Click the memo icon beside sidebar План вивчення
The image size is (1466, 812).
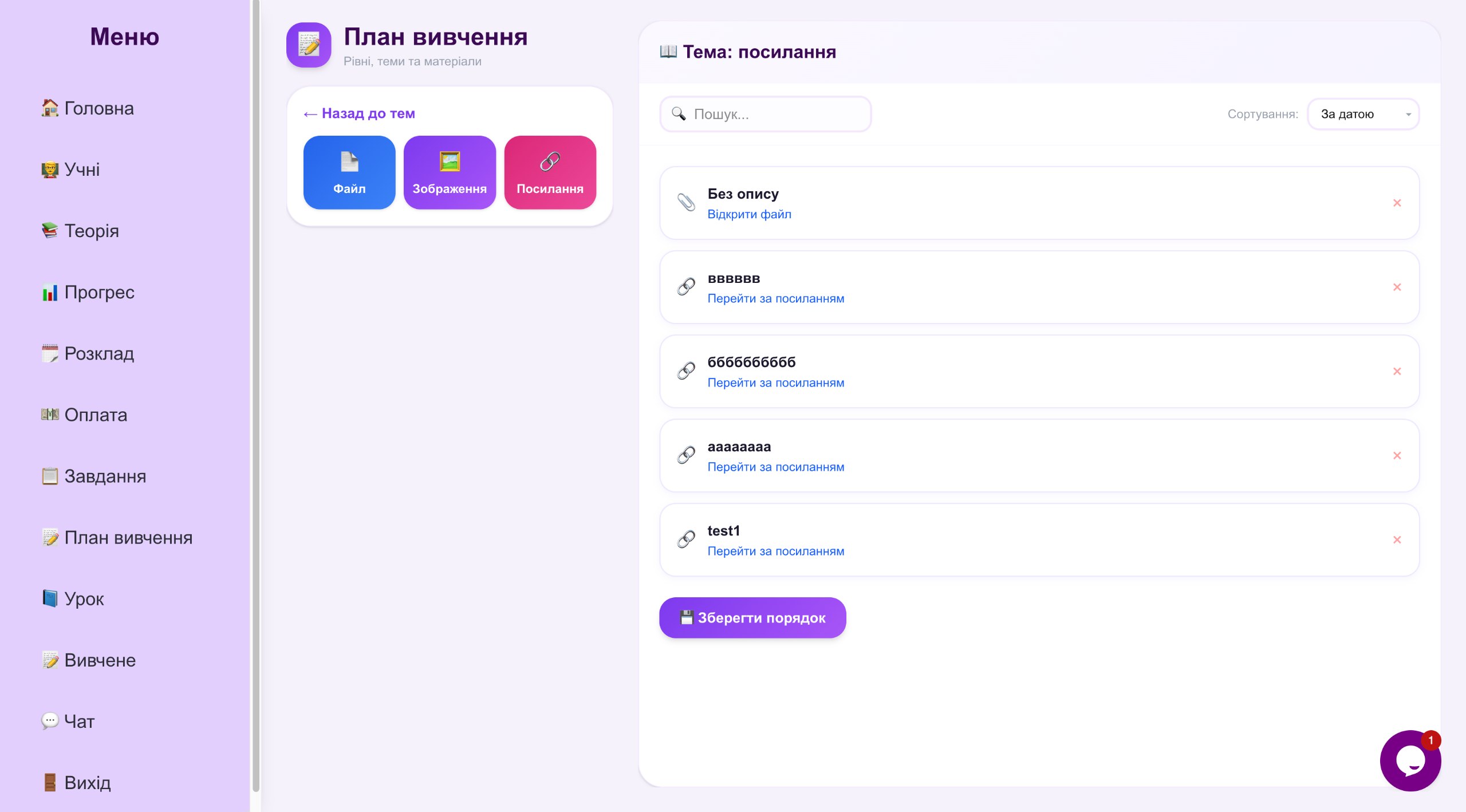[x=50, y=537]
